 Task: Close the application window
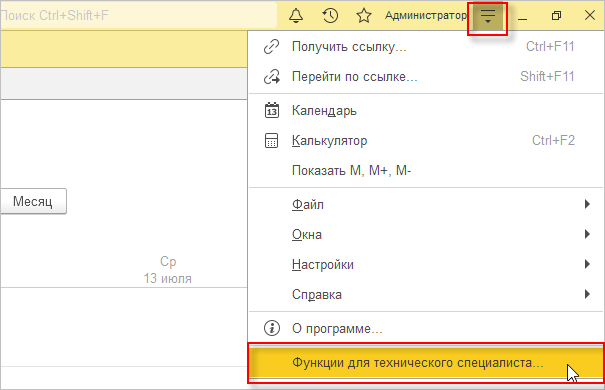coord(590,16)
